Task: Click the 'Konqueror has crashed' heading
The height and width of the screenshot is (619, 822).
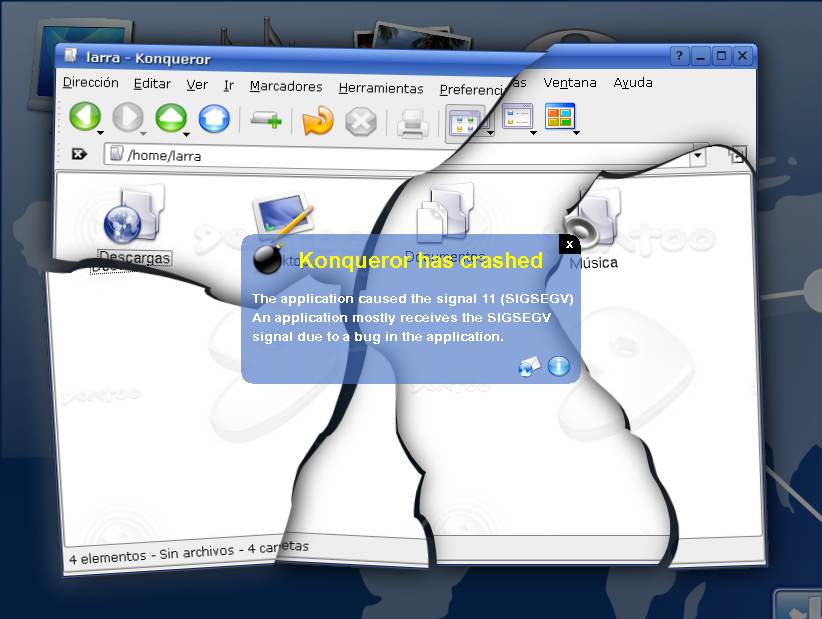Action: point(420,260)
